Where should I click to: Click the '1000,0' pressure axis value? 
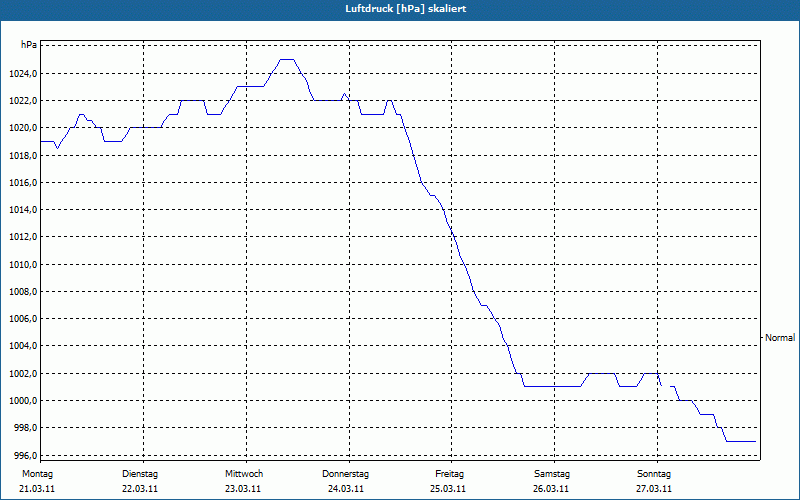[23, 401]
